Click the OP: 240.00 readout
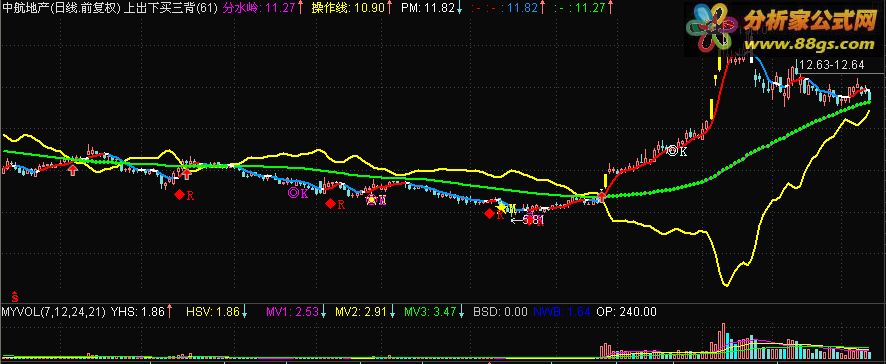 click(626, 311)
